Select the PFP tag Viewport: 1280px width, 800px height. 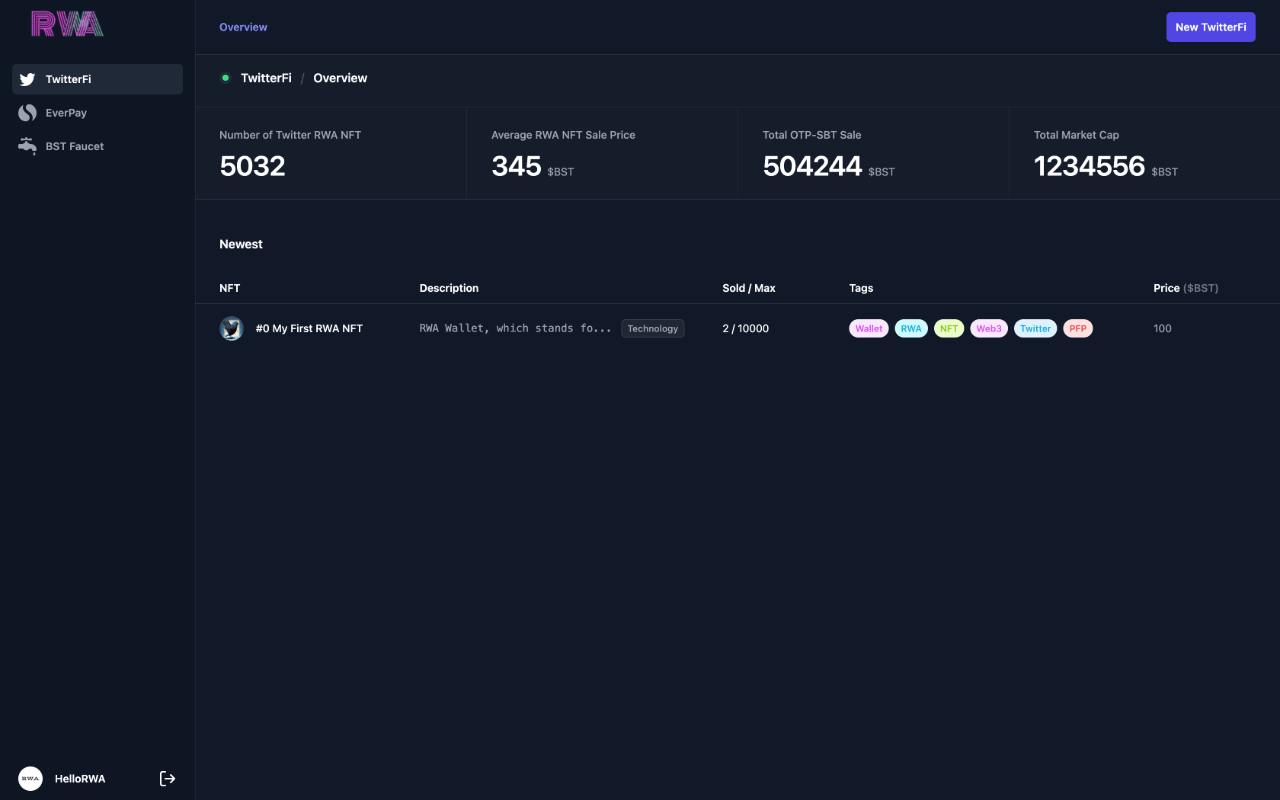tap(1077, 328)
